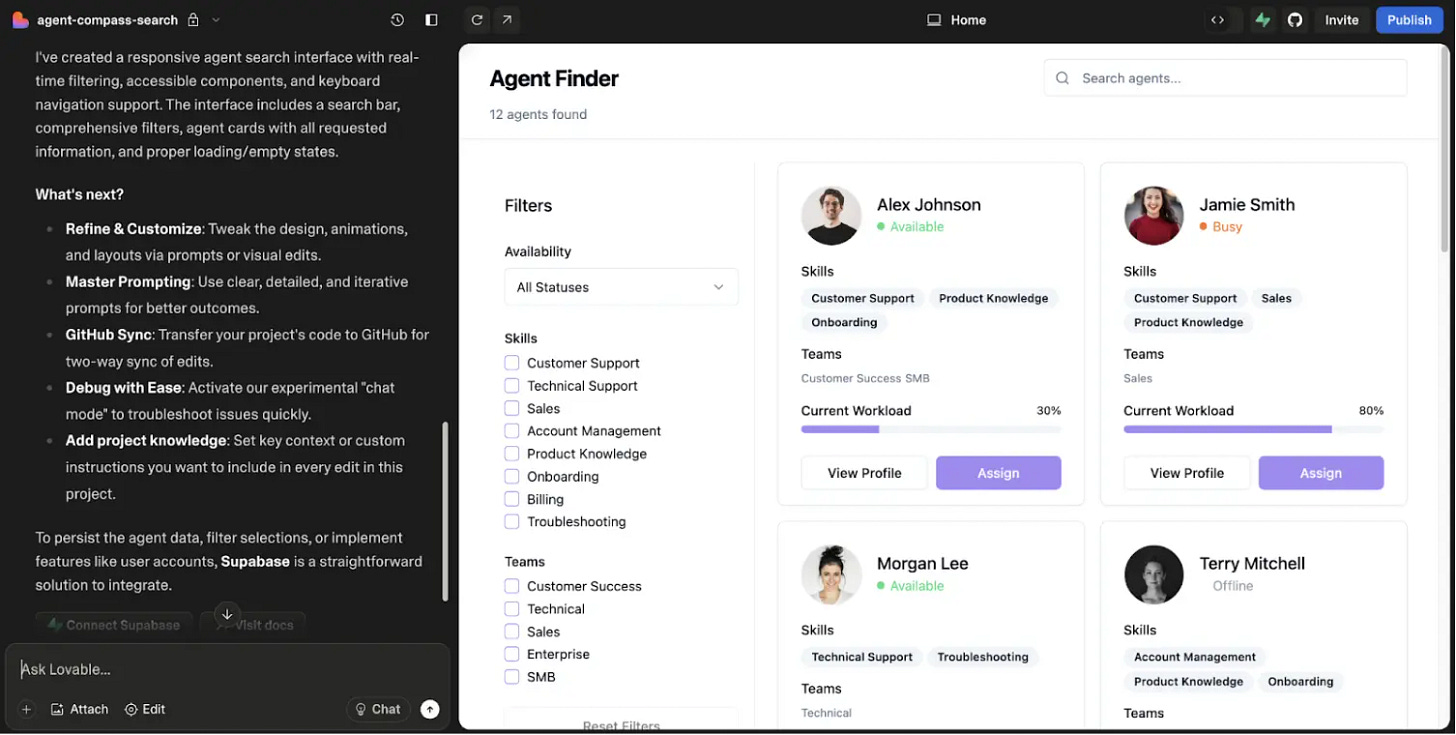The image size is (1456, 735).
Task: Click Jamie Smith's Busy status label
Action: point(1227,227)
